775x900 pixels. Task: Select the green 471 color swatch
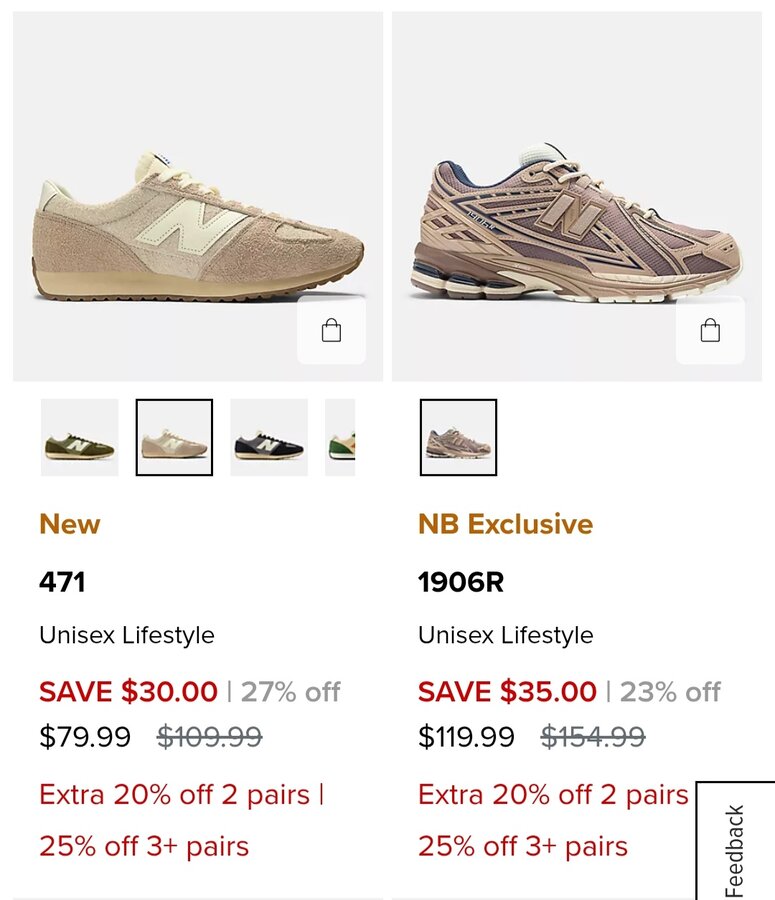tap(80, 438)
